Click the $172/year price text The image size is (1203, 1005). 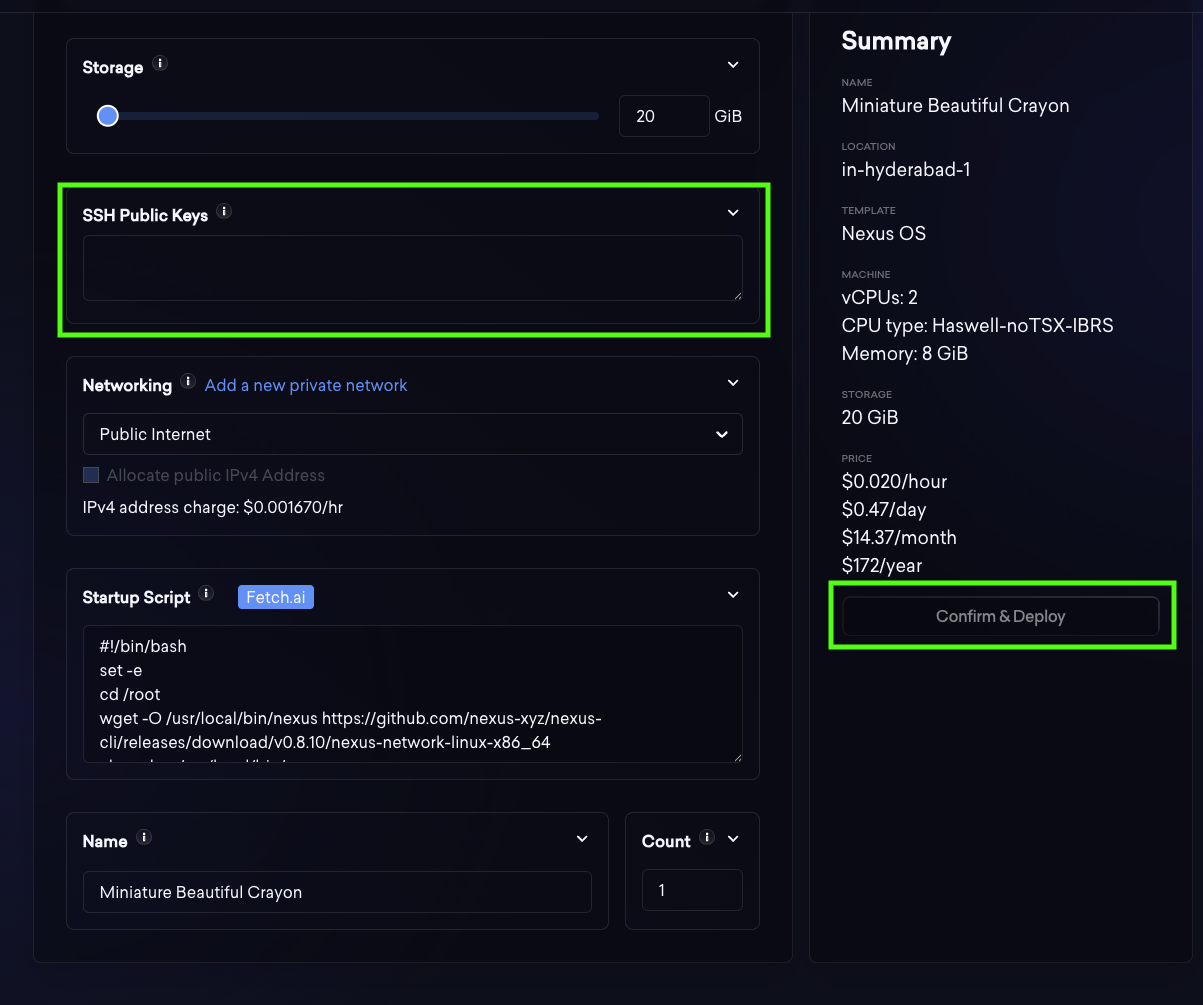click(x=882, y=565)
